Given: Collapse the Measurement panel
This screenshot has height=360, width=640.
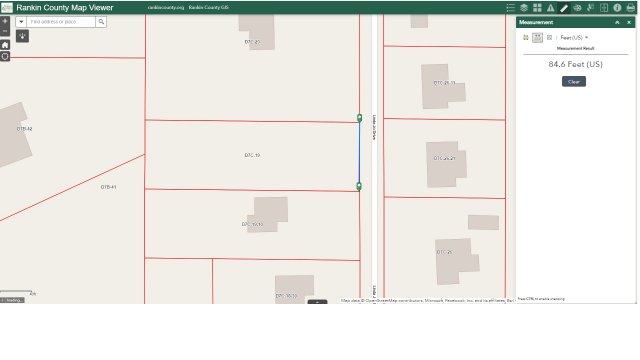Looking at the screenshot, I should point(617,22).
